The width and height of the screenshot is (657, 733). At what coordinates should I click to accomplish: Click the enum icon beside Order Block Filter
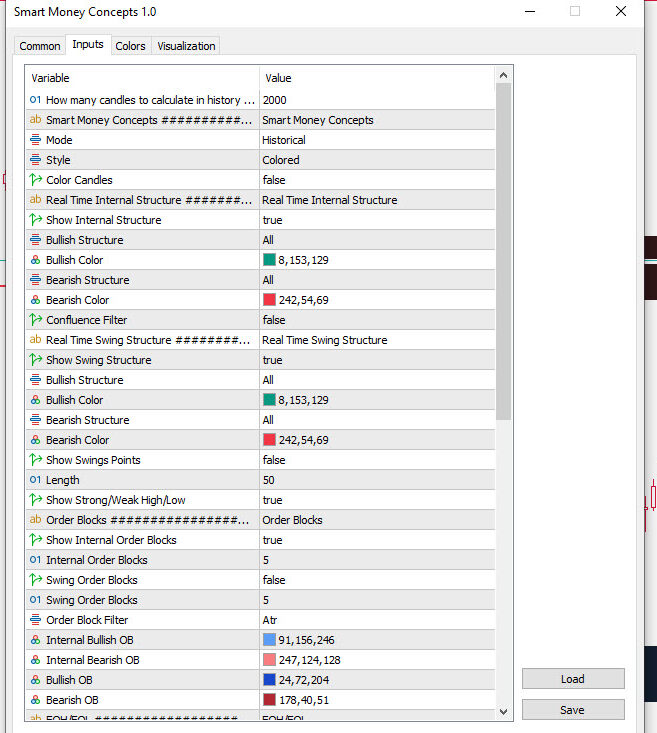point(36,620)
